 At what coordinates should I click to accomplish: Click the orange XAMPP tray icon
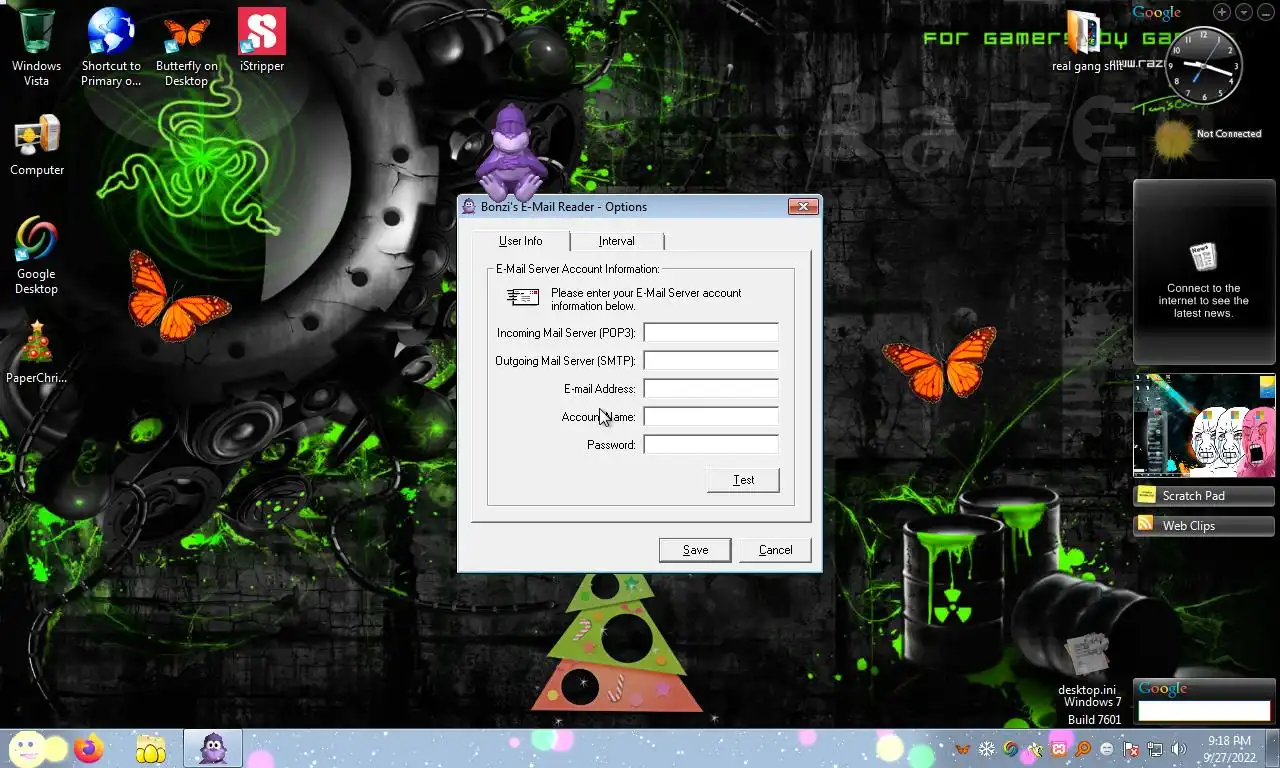coord(1059,749)
